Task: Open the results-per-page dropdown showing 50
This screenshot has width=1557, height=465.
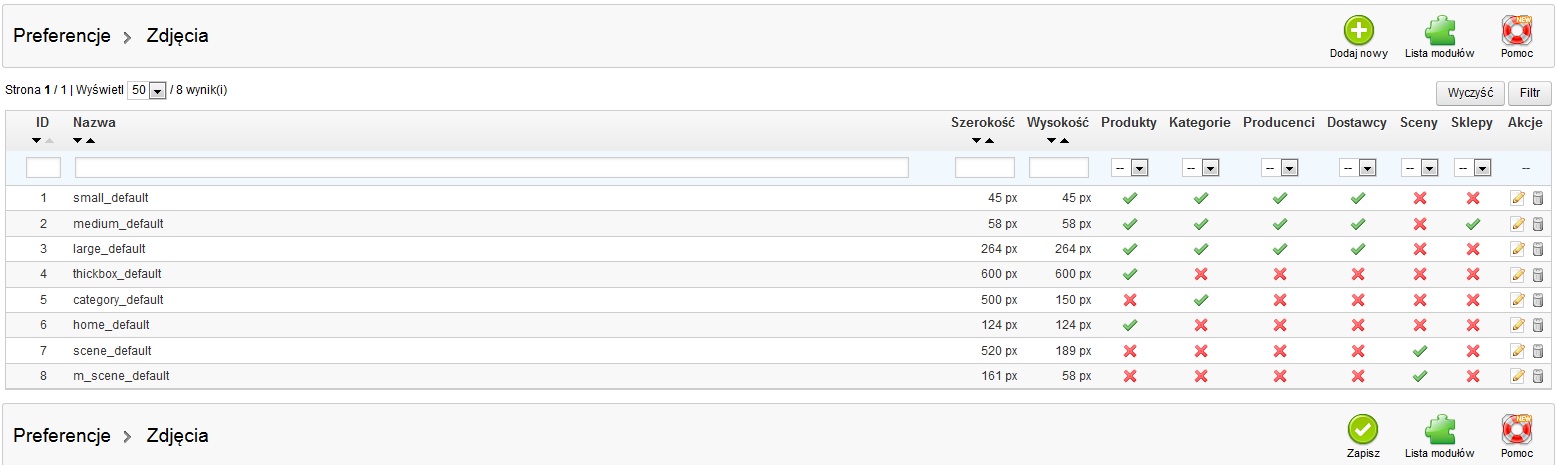Action: click(x=147, y=90)
